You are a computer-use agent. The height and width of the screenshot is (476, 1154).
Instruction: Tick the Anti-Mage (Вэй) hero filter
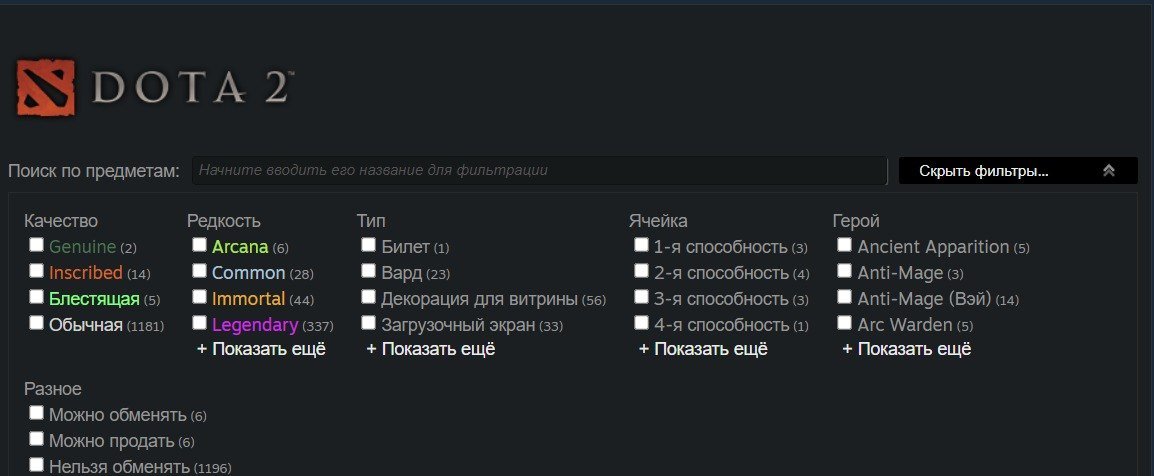click(845, 296)
